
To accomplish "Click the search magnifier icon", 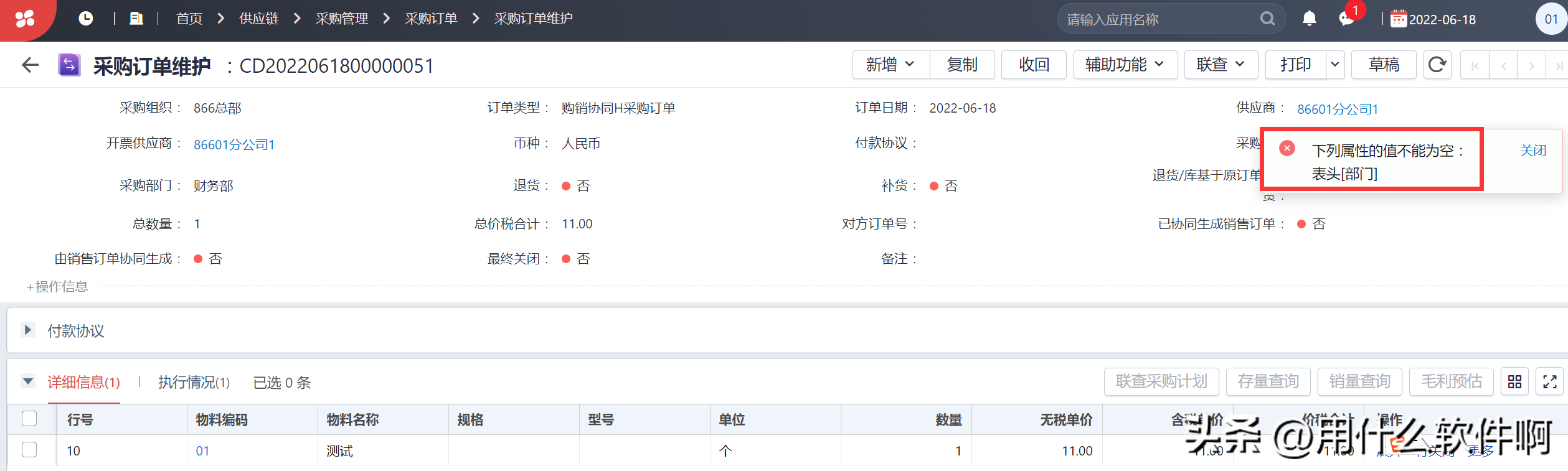I will coord(1267,19).
